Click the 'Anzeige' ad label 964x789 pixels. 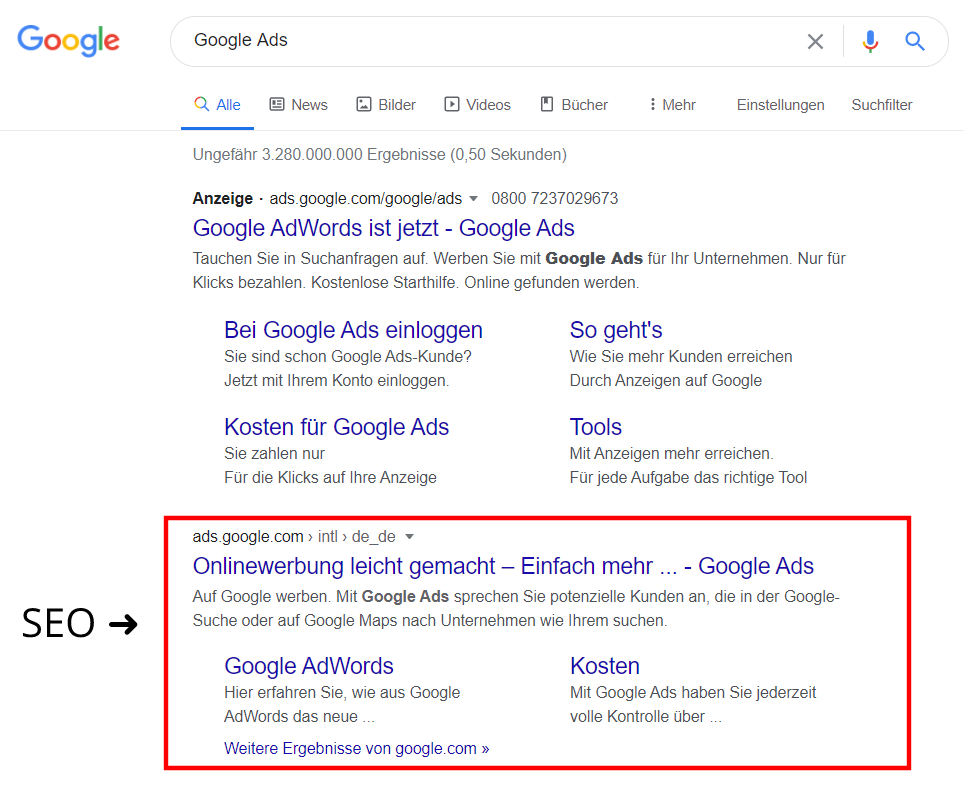click(223, 199)
